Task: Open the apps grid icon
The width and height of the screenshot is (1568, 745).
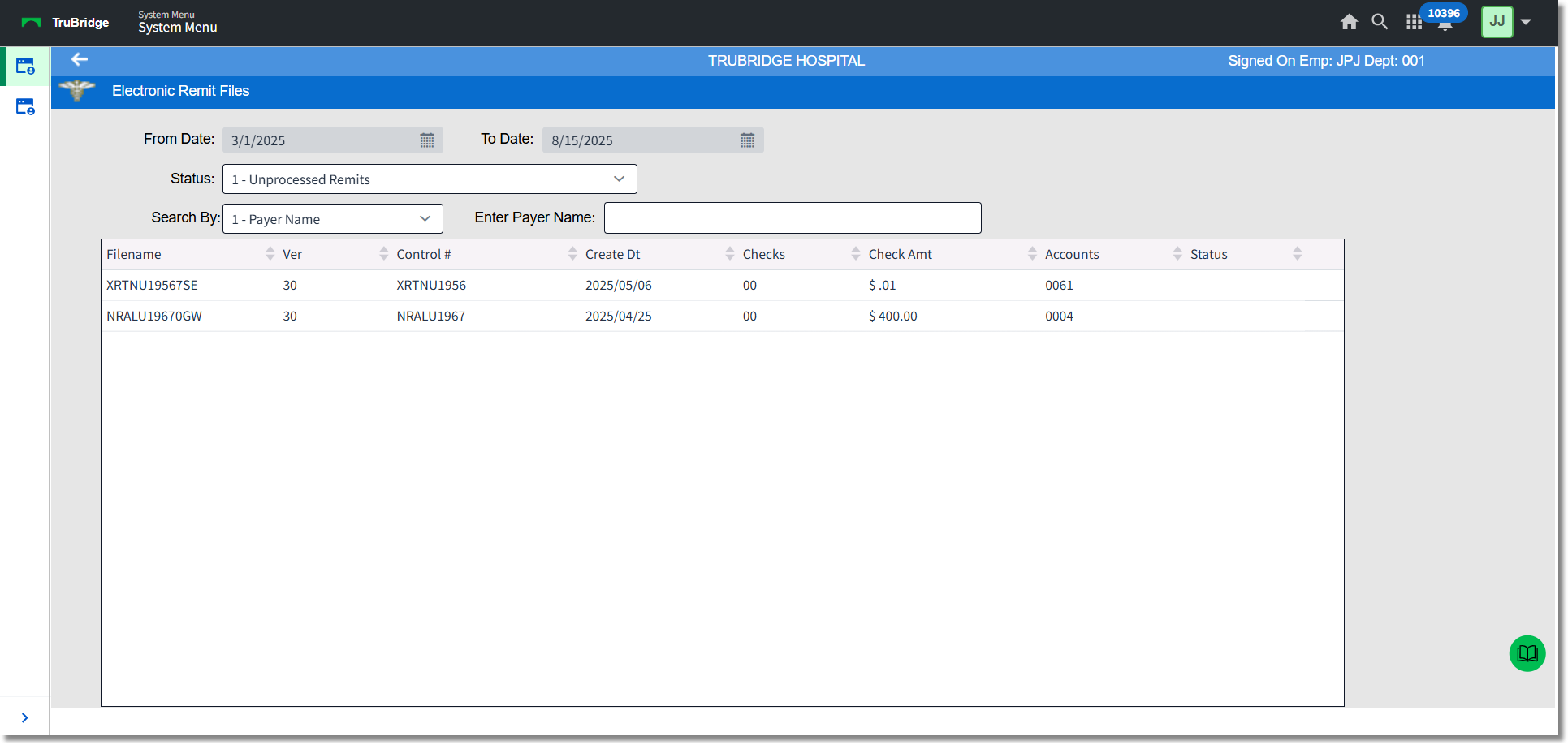Action: 1414,23
